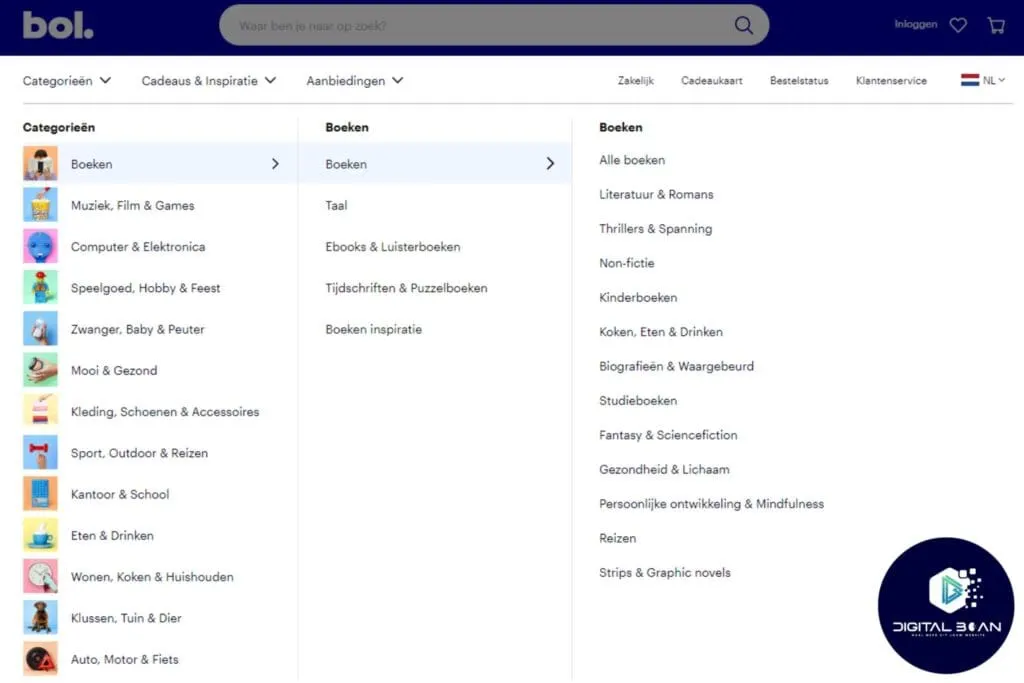Open the Klantenservice link
The width and height of the screenshot is (1024, 683).
click(x=891, y=80)
